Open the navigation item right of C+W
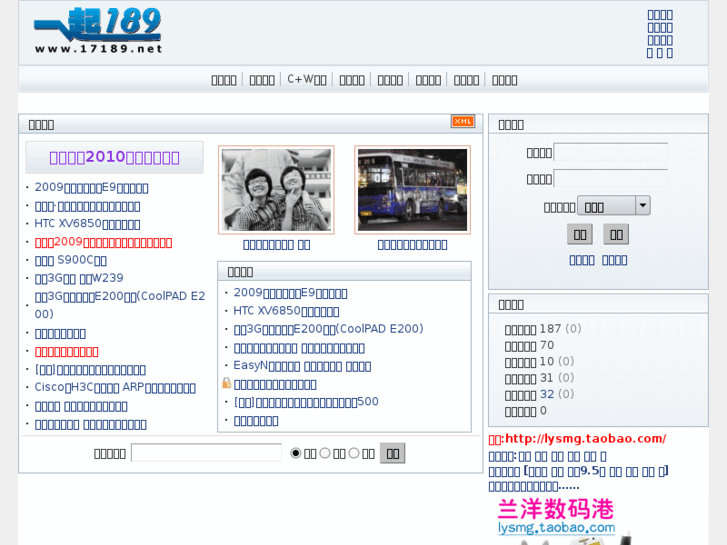This screenshot has height=545, width=727. pos(352,80)
